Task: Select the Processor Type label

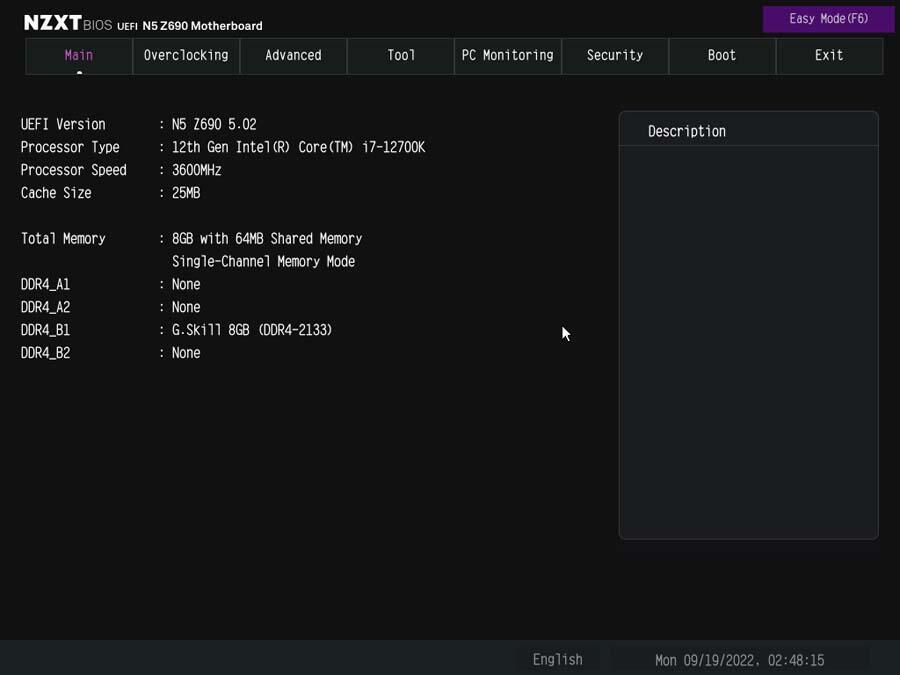Action: coord(70,148)
